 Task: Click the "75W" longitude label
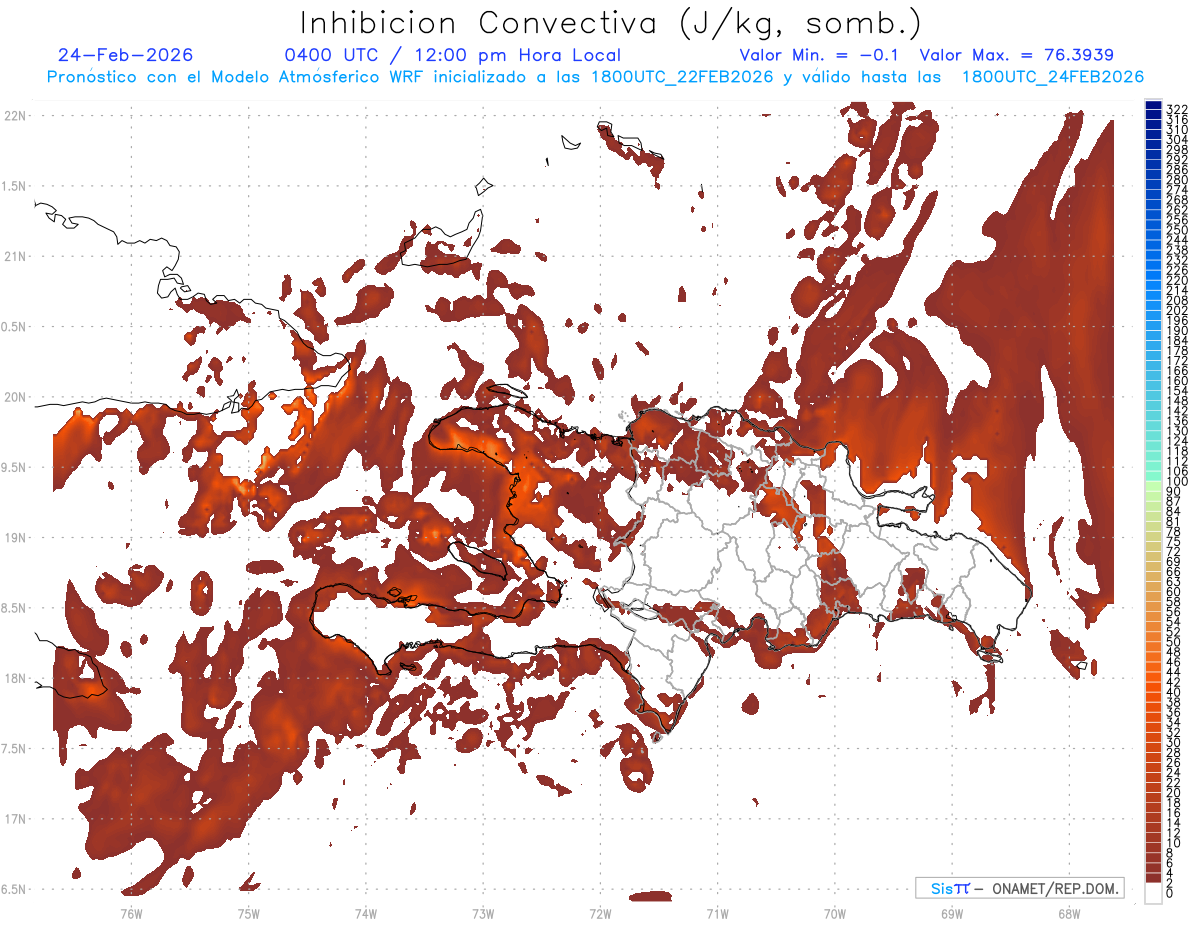coord(248,913)
